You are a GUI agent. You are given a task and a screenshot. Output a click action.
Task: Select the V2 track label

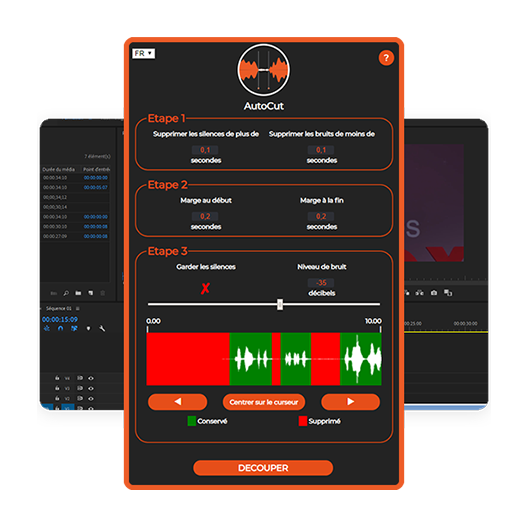[67, 399]
